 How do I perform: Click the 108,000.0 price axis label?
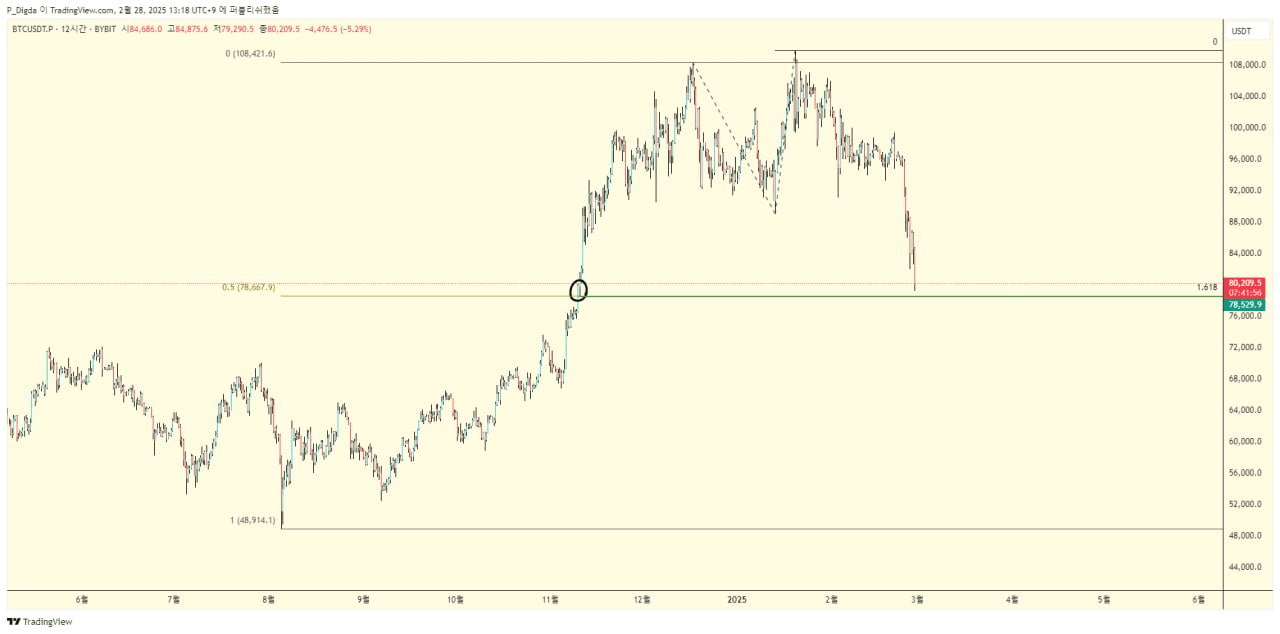(1246, 65)
